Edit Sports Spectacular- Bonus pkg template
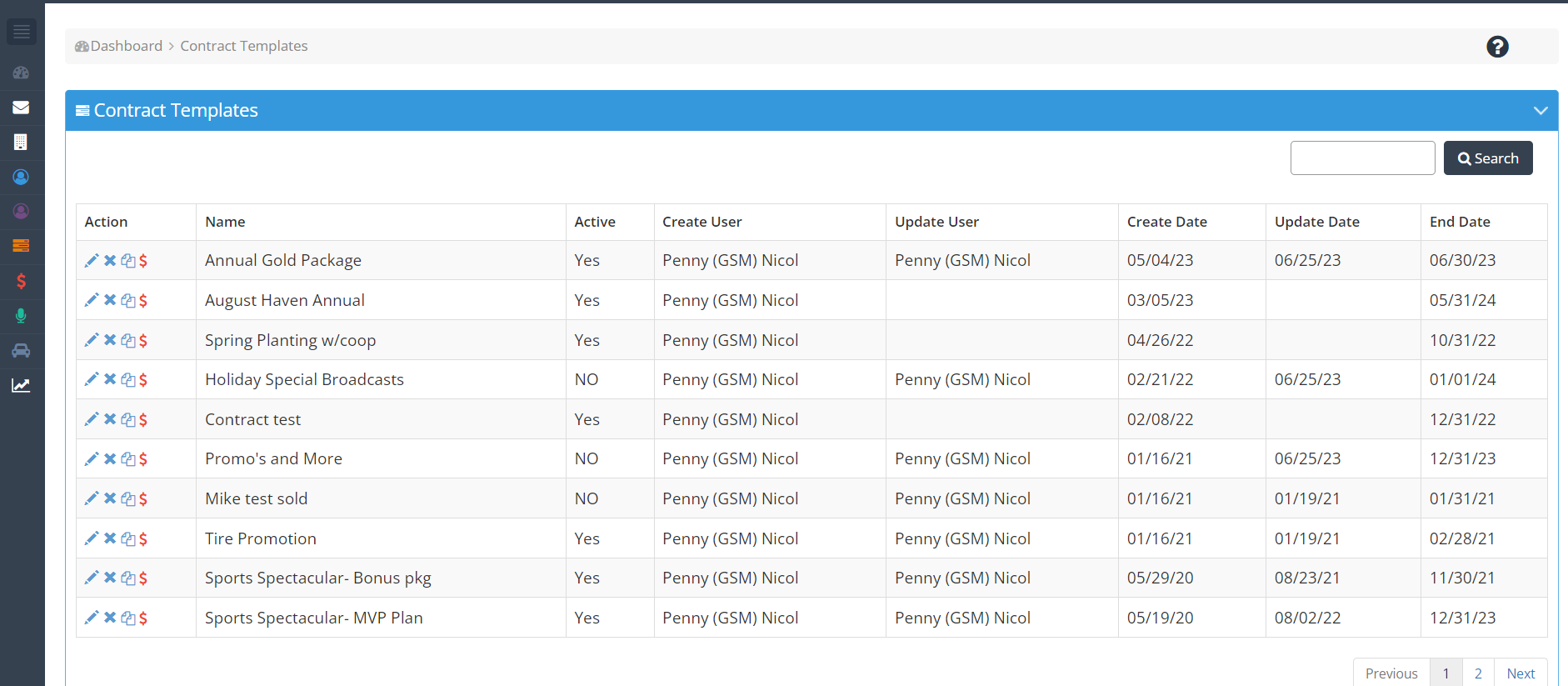The width and height of the screenshot is (1568, 686). pos(92,578)
